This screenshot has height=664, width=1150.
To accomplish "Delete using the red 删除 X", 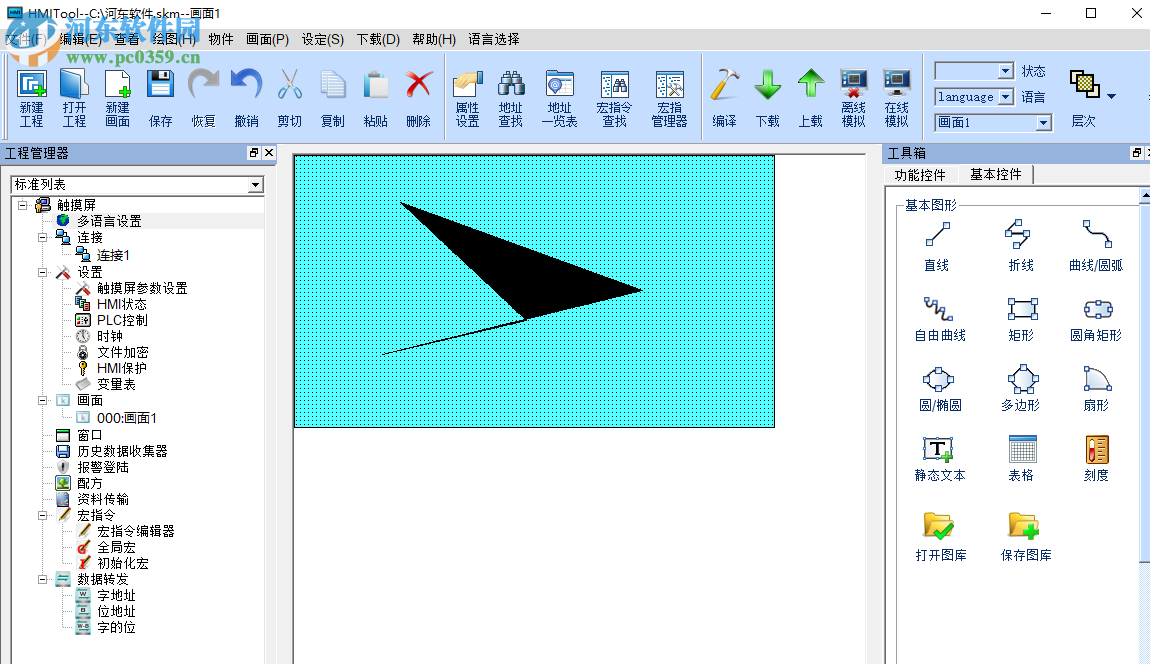I will pos(419,98).
